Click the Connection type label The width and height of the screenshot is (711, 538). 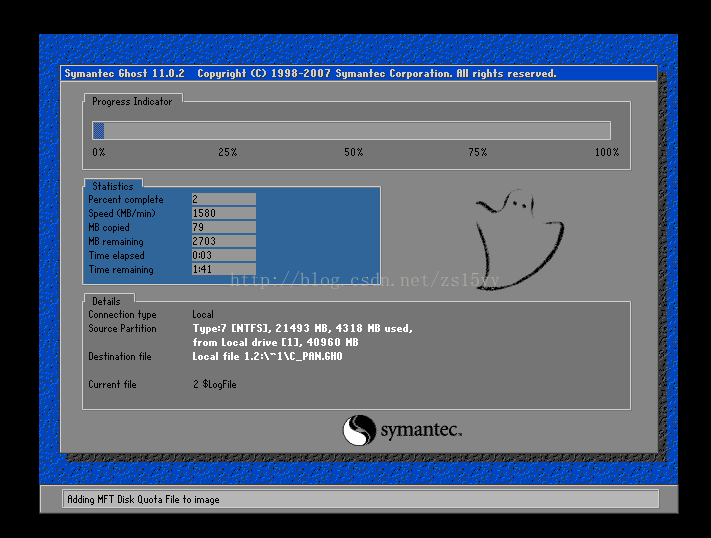coord(122,315)
